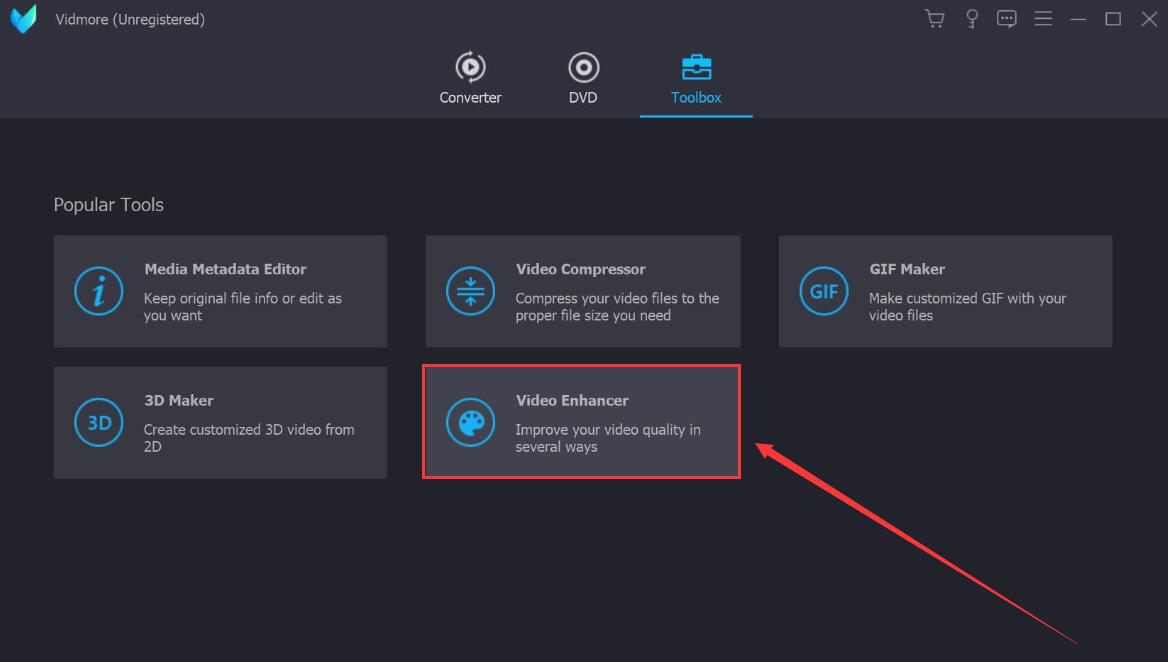Open the feedback chat bubble icon
1168x662 pixels.
tap(1006, 19)
